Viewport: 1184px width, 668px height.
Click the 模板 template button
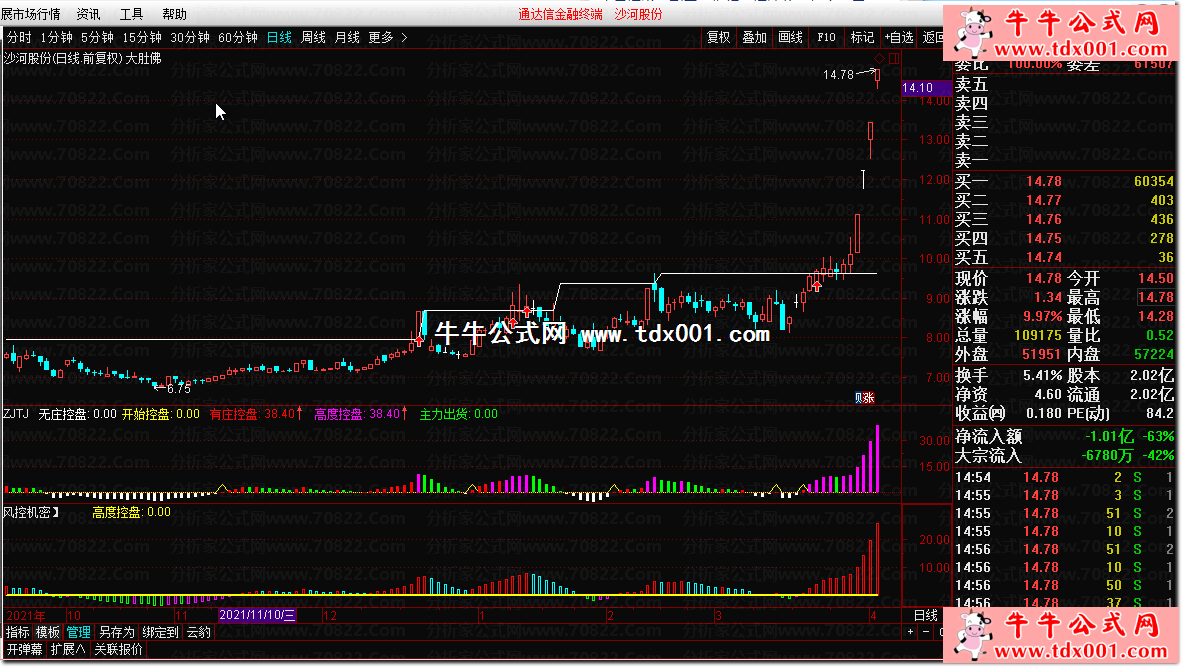48,633
